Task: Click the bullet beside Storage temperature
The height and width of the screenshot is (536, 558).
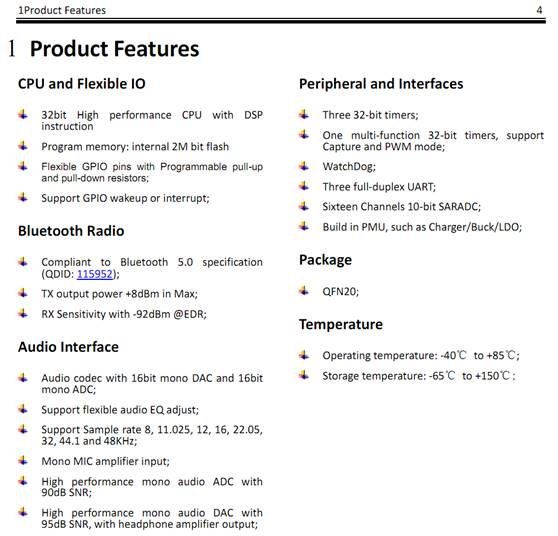Action: (304, 375)
